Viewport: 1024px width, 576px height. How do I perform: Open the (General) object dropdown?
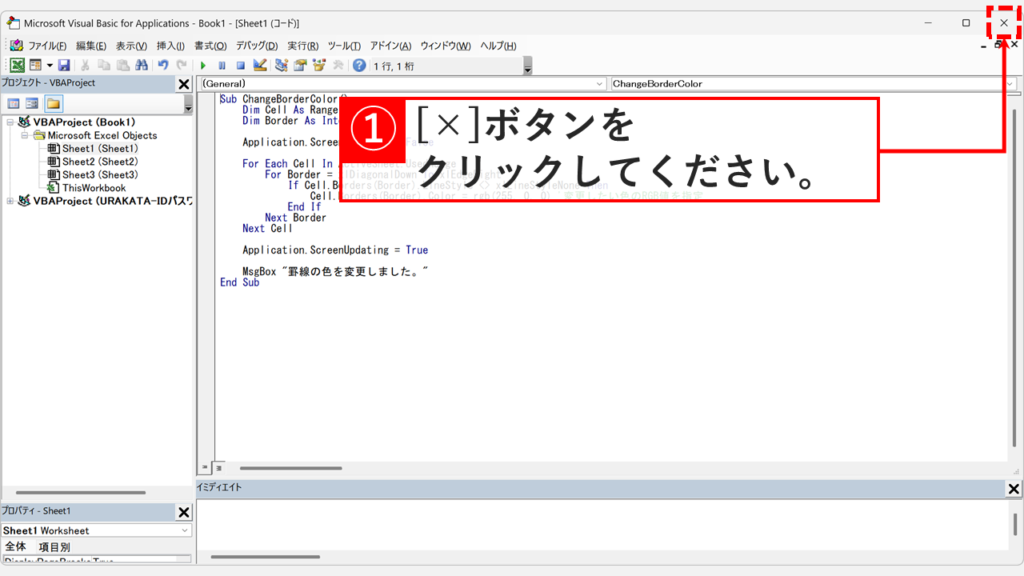coord(600,83)
